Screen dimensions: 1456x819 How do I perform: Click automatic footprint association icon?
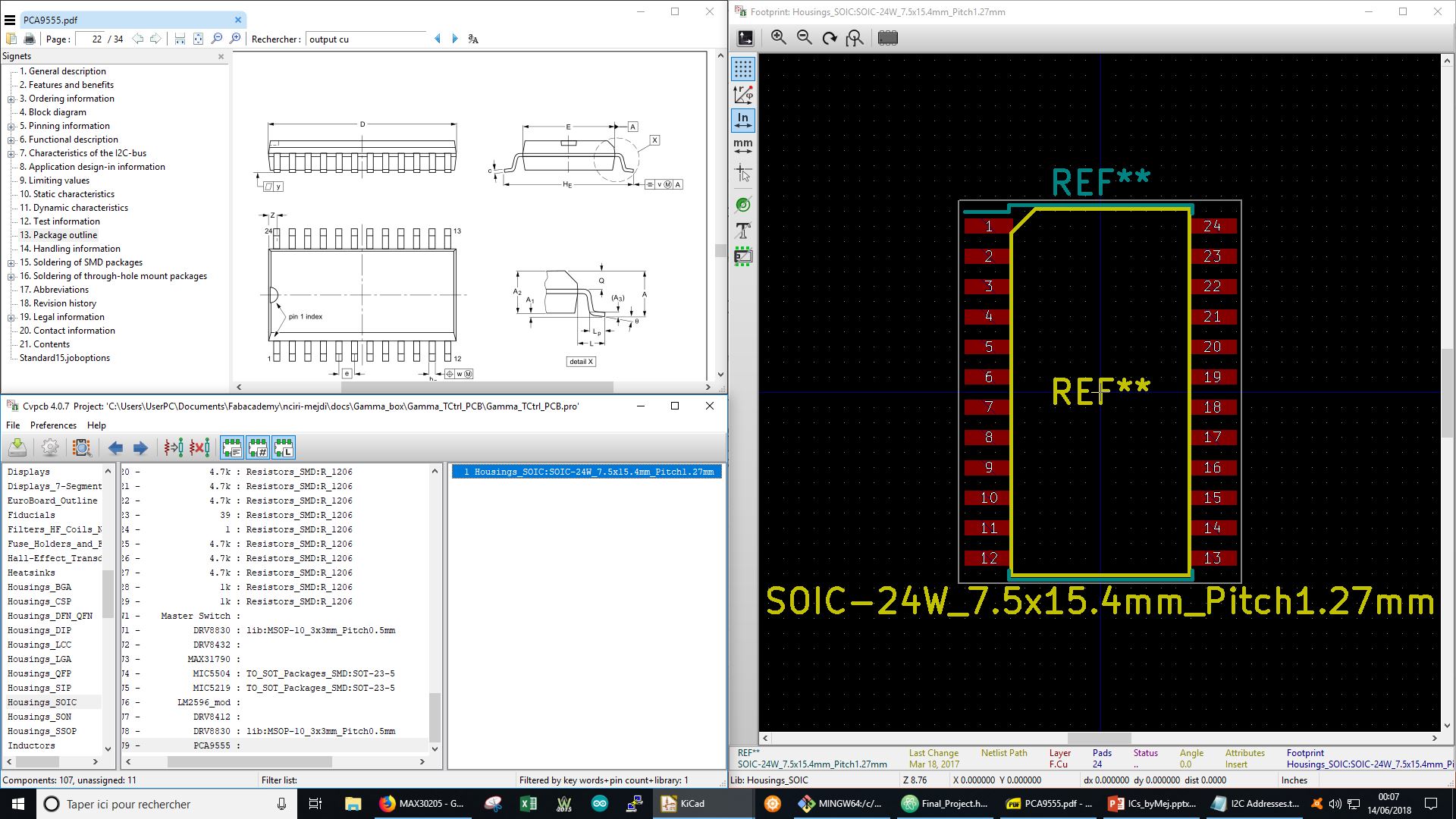pos(174,447)
